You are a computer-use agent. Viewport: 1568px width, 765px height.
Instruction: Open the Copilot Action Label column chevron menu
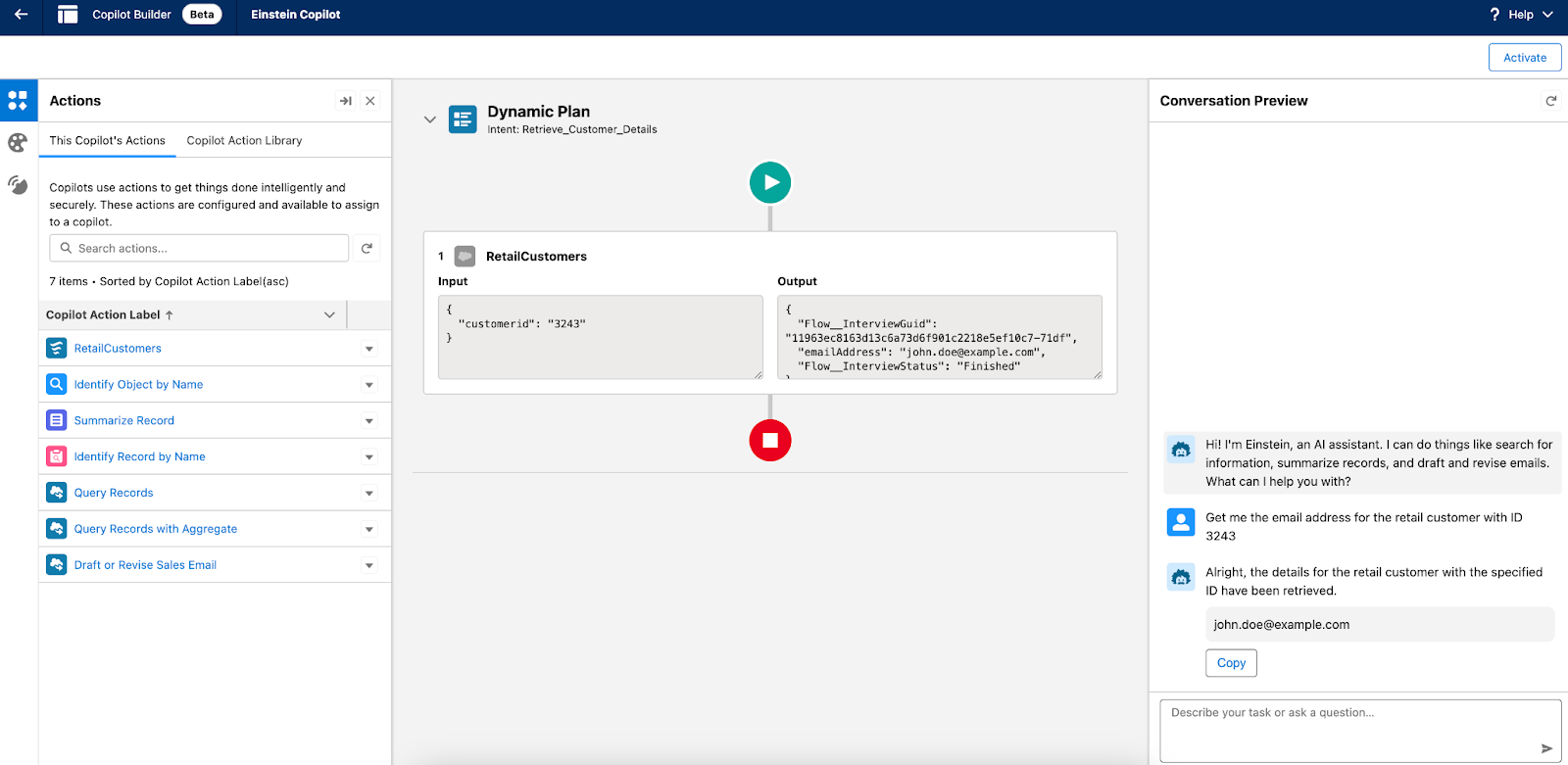point(329,315)
